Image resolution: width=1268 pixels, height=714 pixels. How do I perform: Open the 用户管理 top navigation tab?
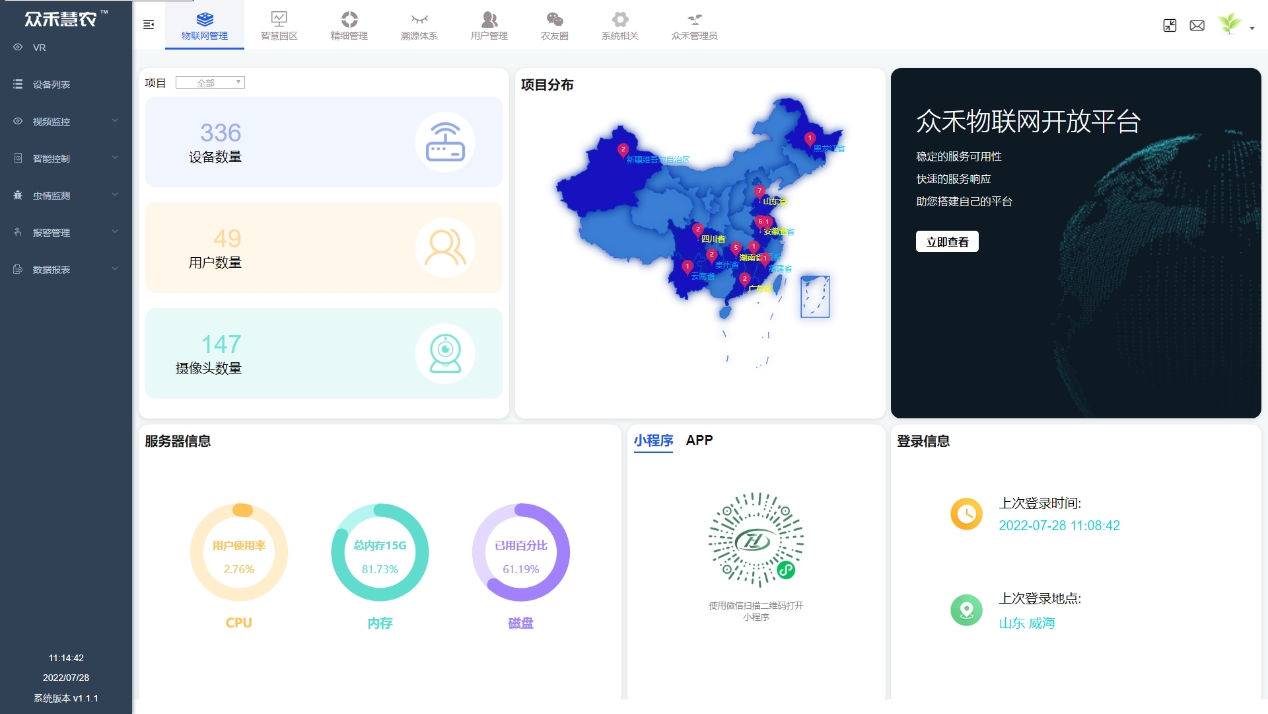click(x=489, y=25)
